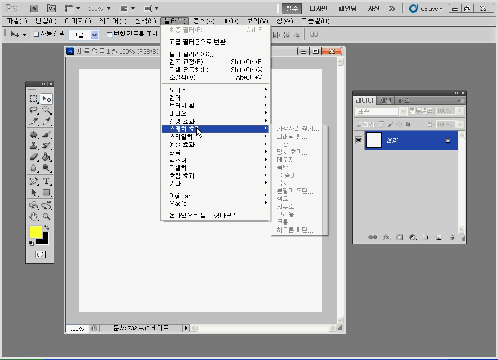
Task: Select the Zoom tool in the toolbox
Action: tap(46, 216)
